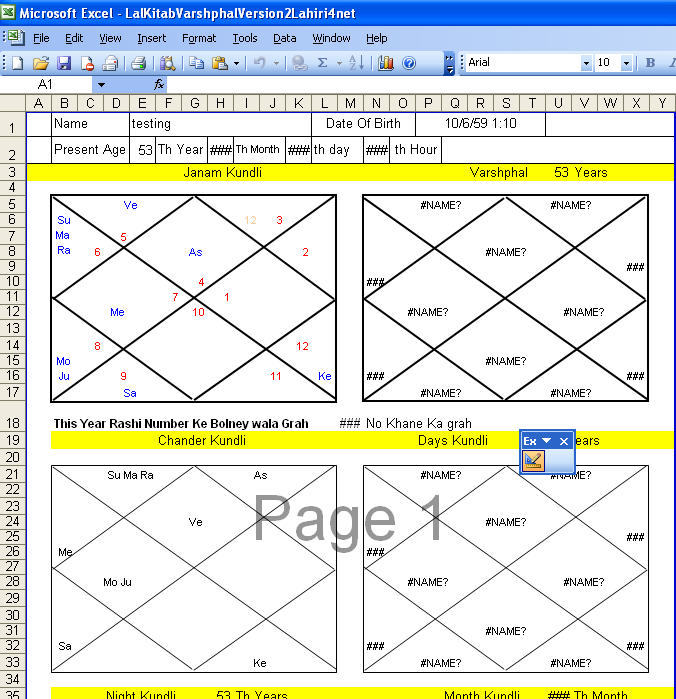Image resolution: width=676 pixels, height=699 pixels.
Task: Click the 'Th Year' cell
Action: pos(181,150)
